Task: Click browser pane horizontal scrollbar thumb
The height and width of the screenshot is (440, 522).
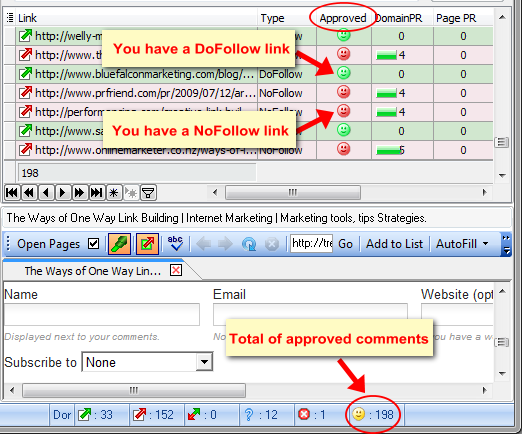Action: coord(134,390)
